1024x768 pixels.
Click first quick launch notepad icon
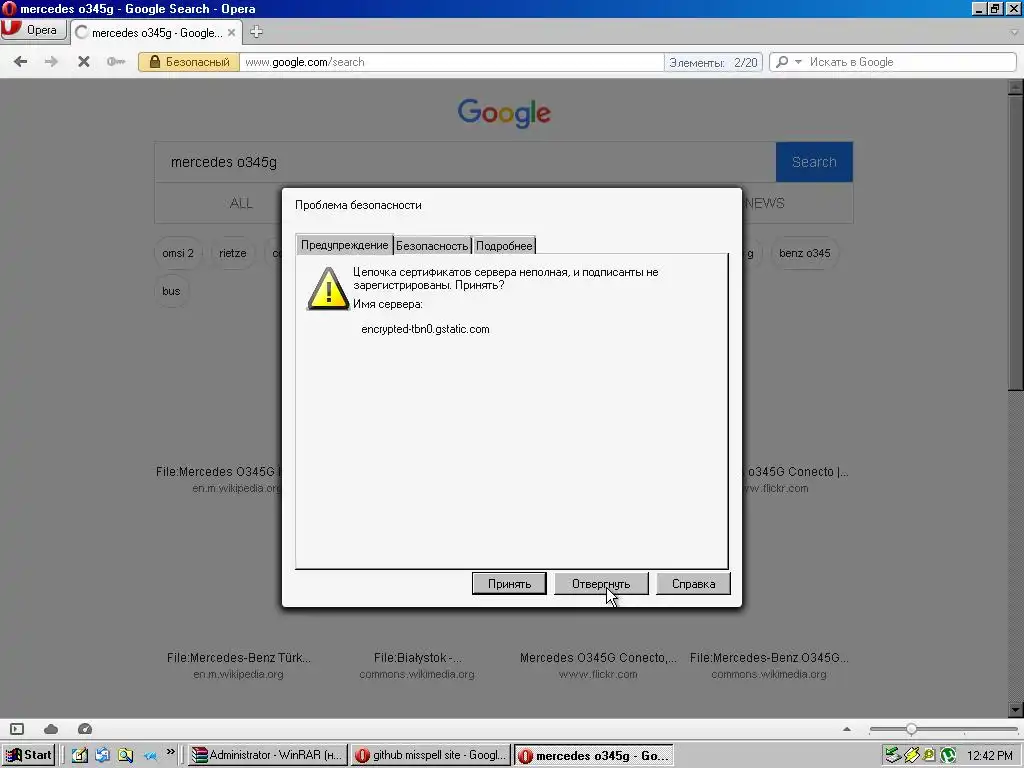(x=80, y=756)
